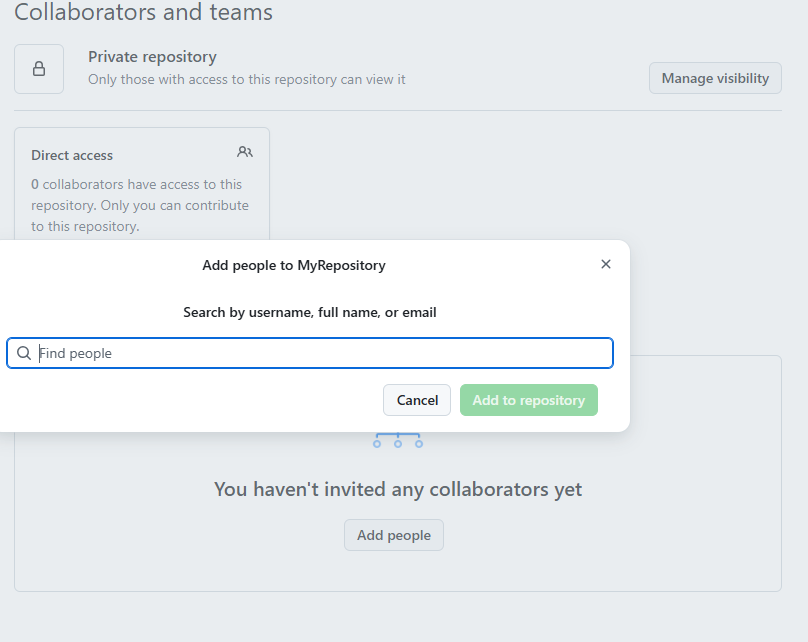Click the lock icon beside Private repository
This screenshot has width=808, height=642.
39,69
